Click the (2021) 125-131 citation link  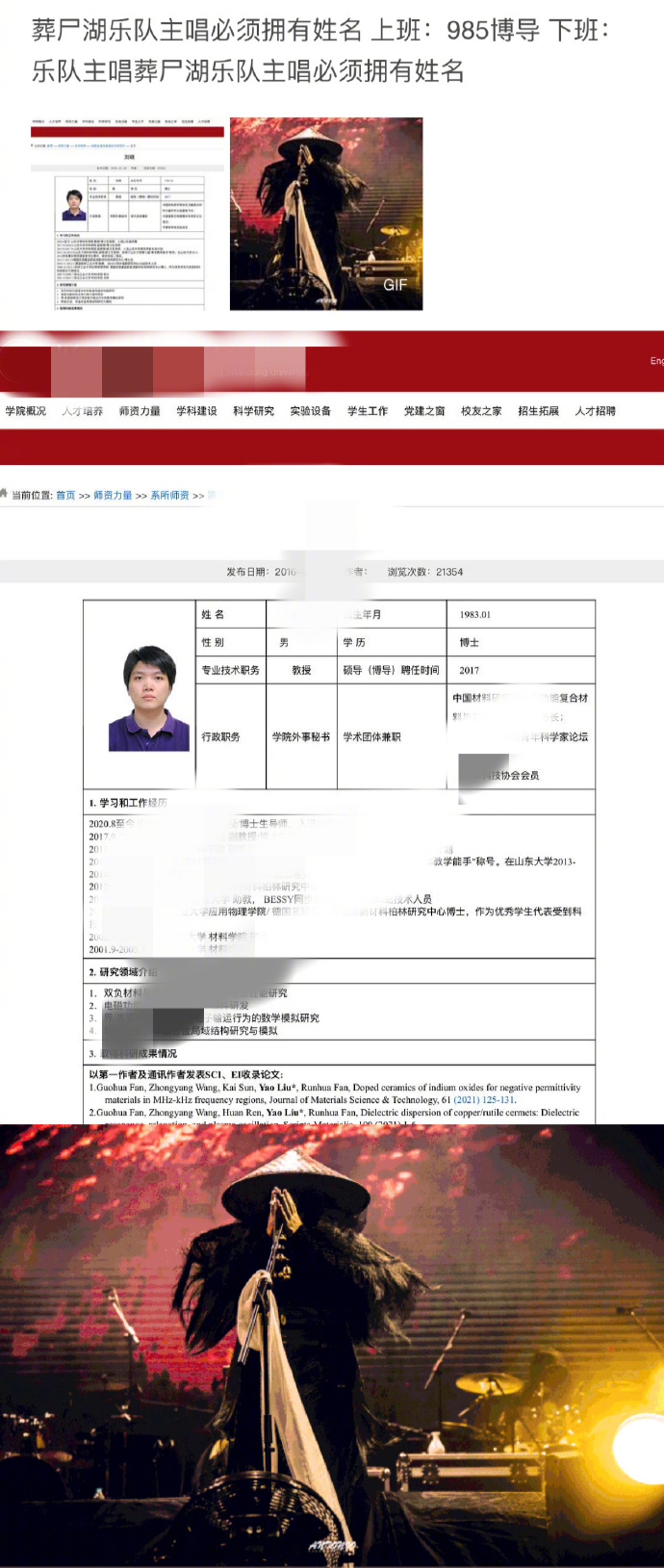484,1099
